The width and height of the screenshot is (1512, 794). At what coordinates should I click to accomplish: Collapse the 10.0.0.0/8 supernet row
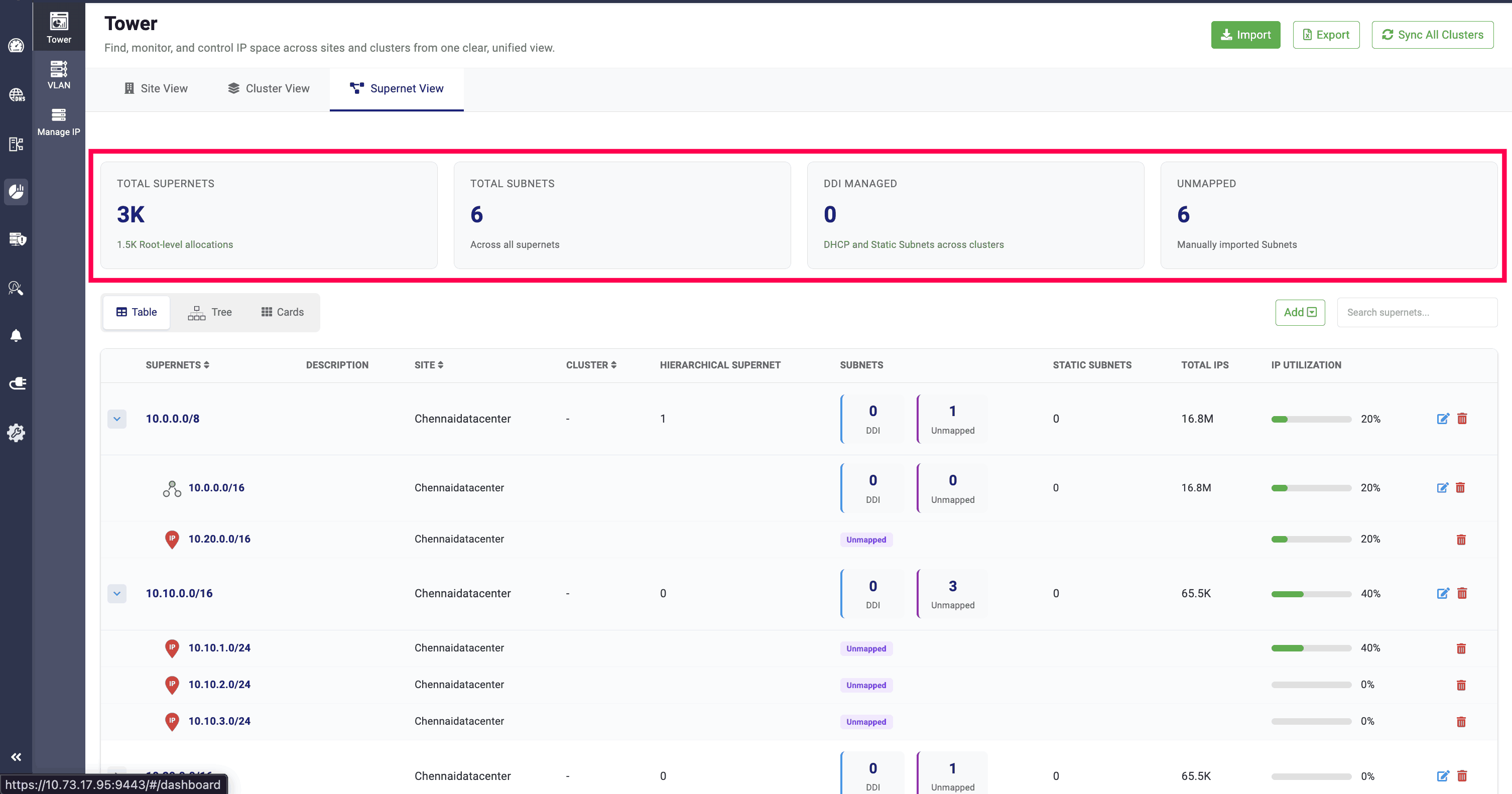[x=117, y=419]
